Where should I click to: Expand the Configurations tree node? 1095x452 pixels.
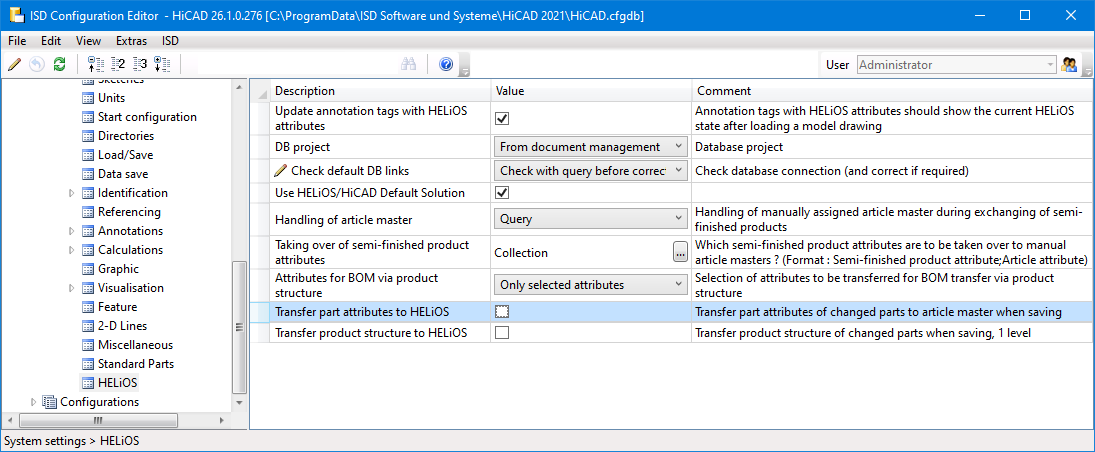pos(34,402)
